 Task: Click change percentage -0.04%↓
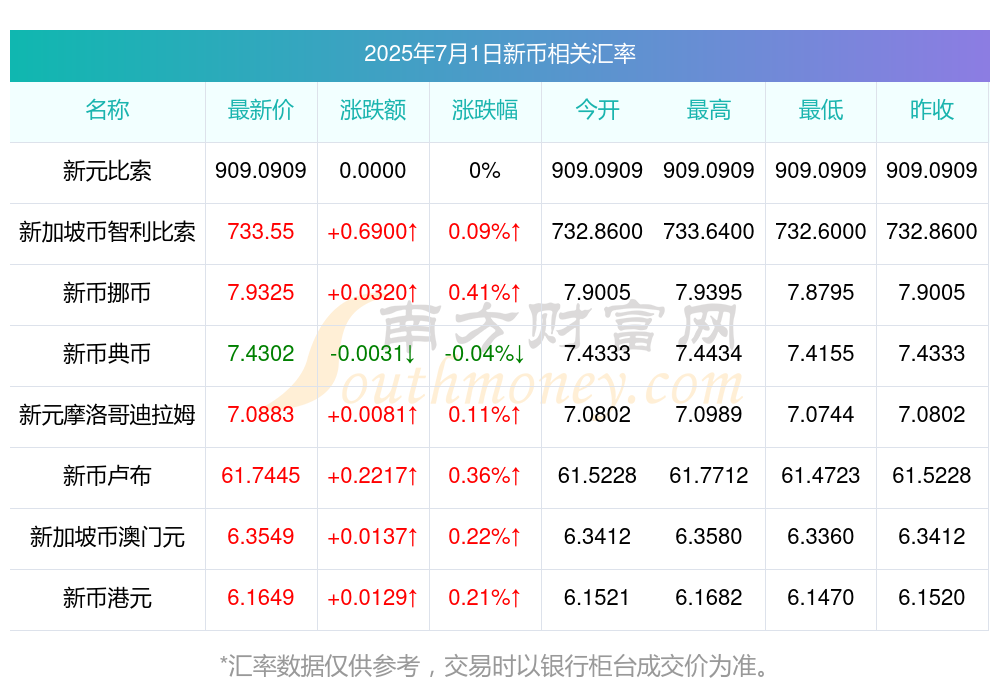tap(485, 353)
